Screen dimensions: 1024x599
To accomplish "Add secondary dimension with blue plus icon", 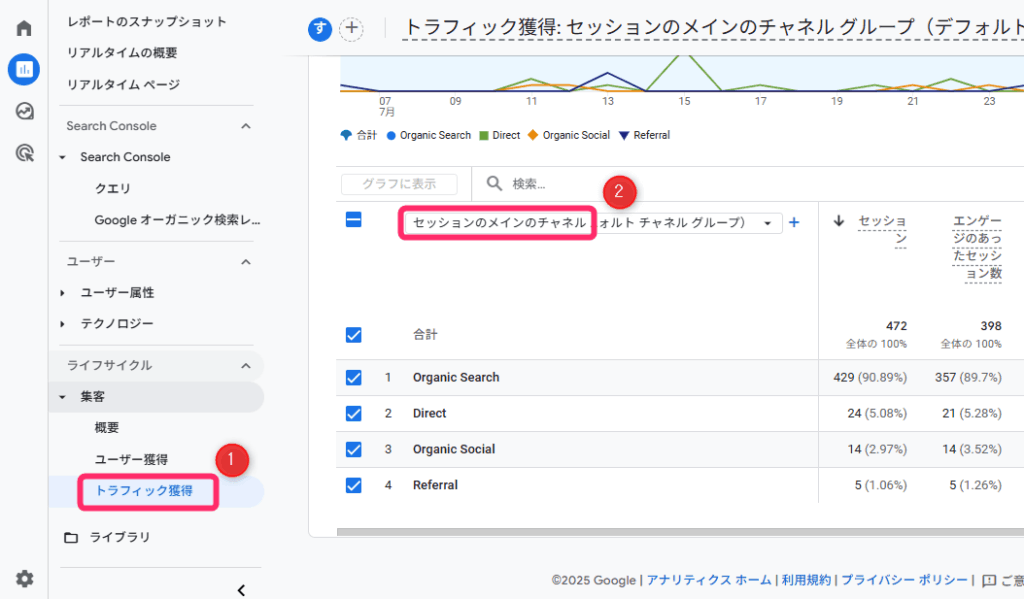I will pyautogui.click(x=794, y=223).
